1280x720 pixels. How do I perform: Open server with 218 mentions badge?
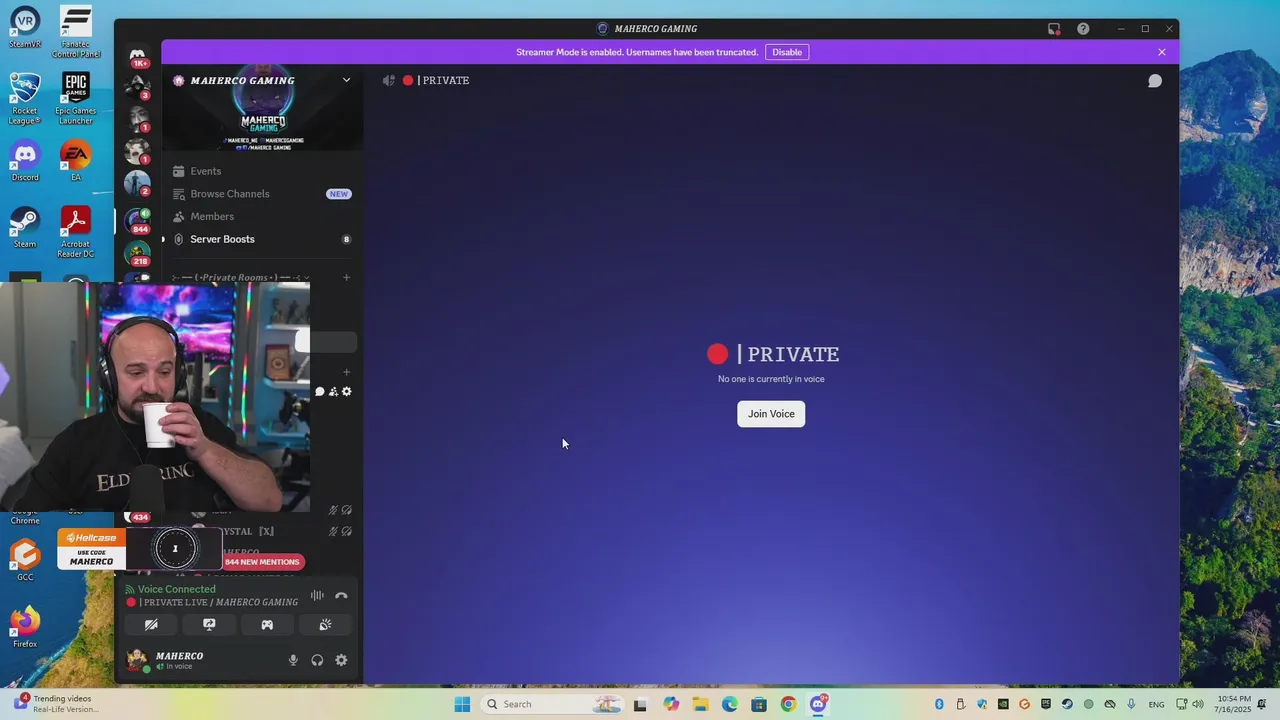pos(138,252)
